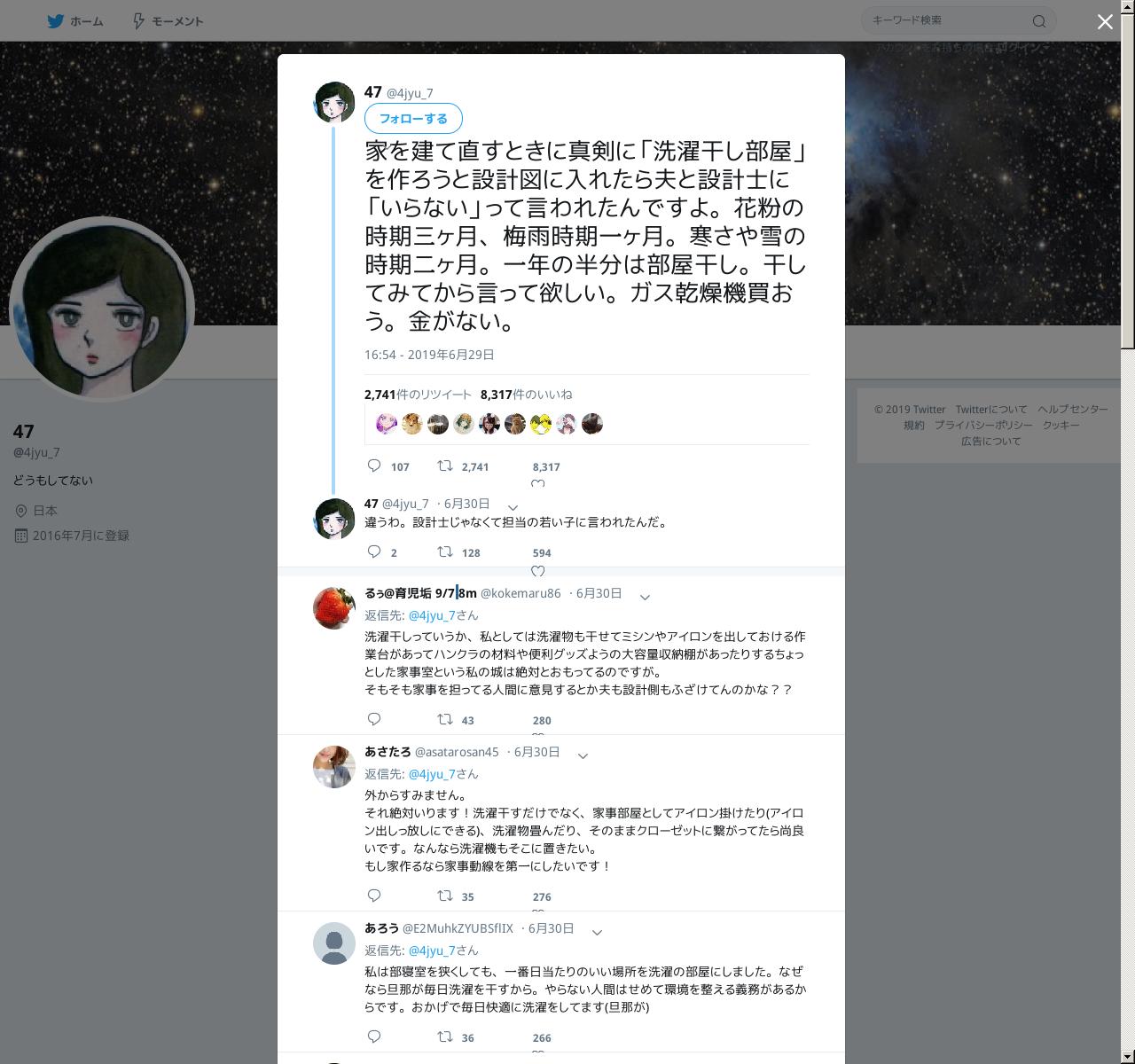The image size is (1135, 1064).
Task: Click the search magnifier icon
Action: click(1039, 20)
